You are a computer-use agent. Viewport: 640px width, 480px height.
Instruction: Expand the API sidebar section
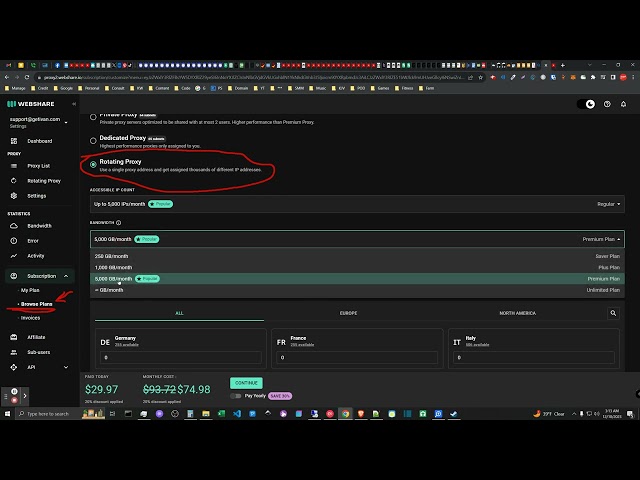[x=66, y=367]
